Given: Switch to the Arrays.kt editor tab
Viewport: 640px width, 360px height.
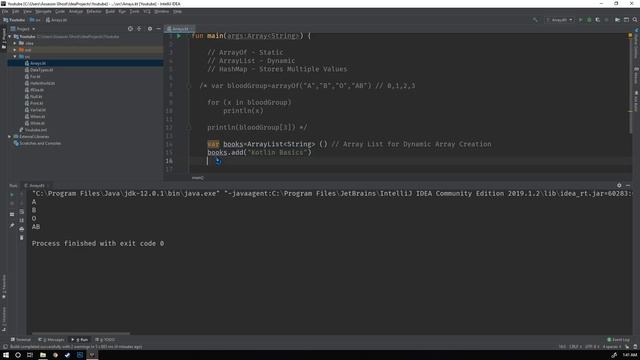Looking at the screenshot, I should [180, 29].
